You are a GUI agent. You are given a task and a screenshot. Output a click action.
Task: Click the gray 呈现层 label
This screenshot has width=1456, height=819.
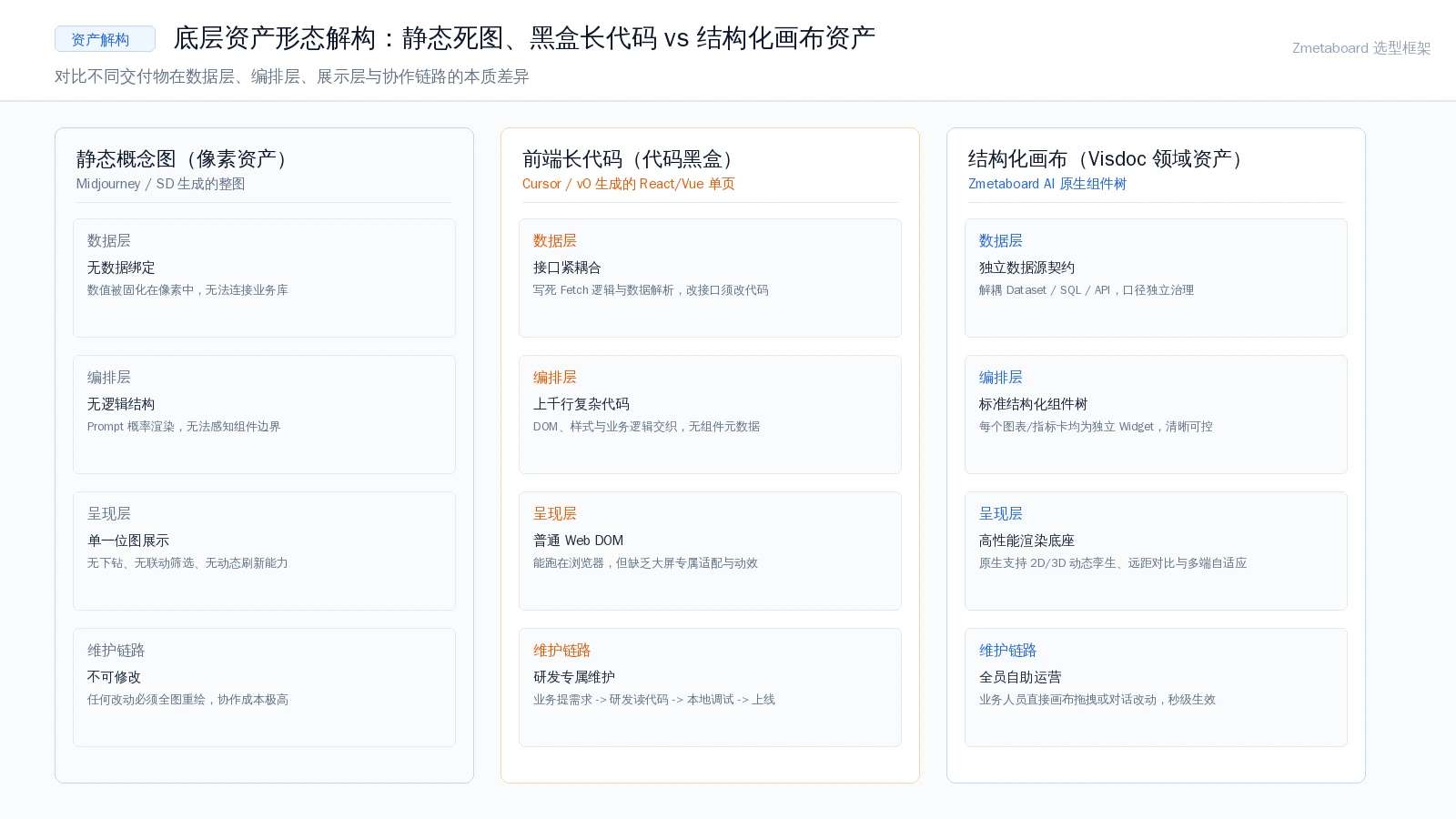tap(109, 514)
